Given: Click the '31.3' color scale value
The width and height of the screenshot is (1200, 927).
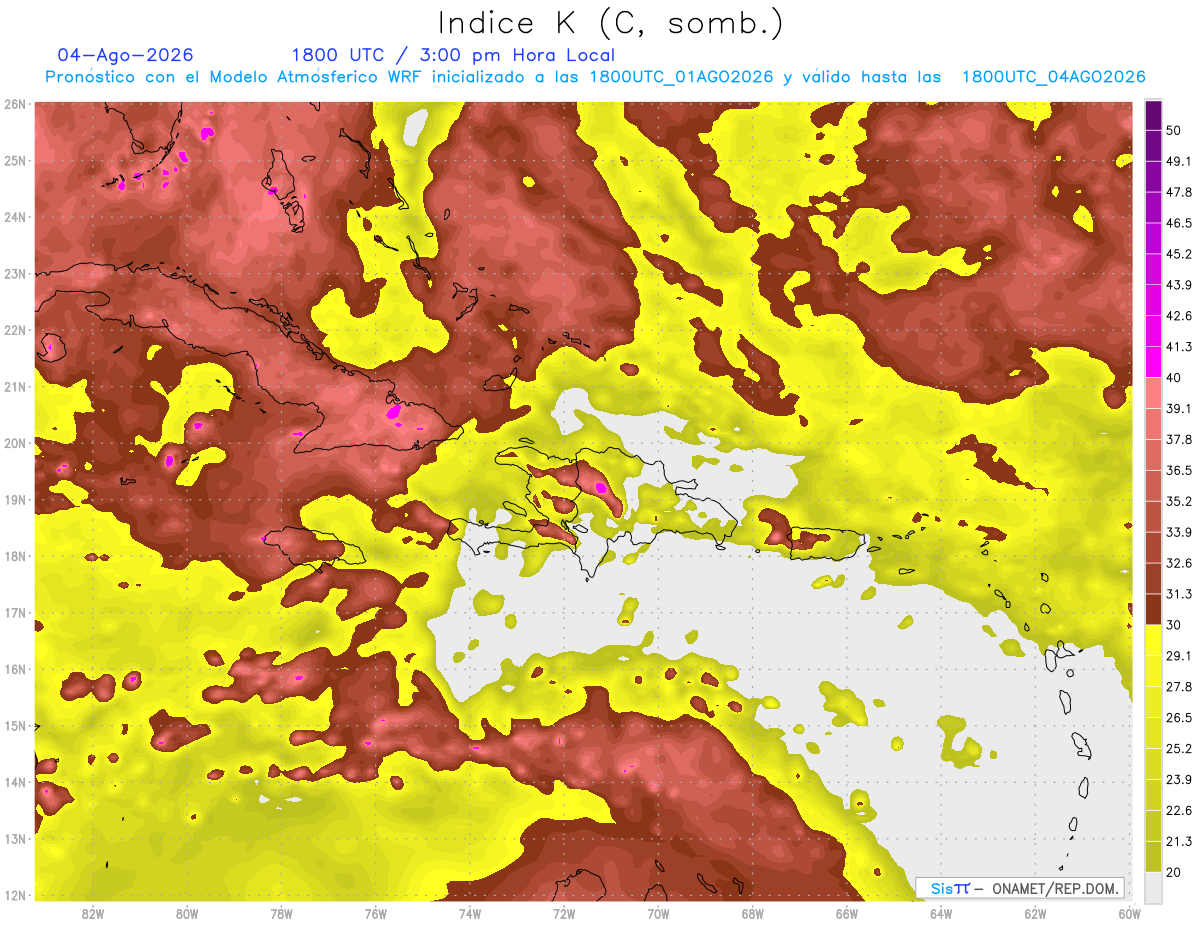Looking at the screenshot, I should click(1179, 594).
